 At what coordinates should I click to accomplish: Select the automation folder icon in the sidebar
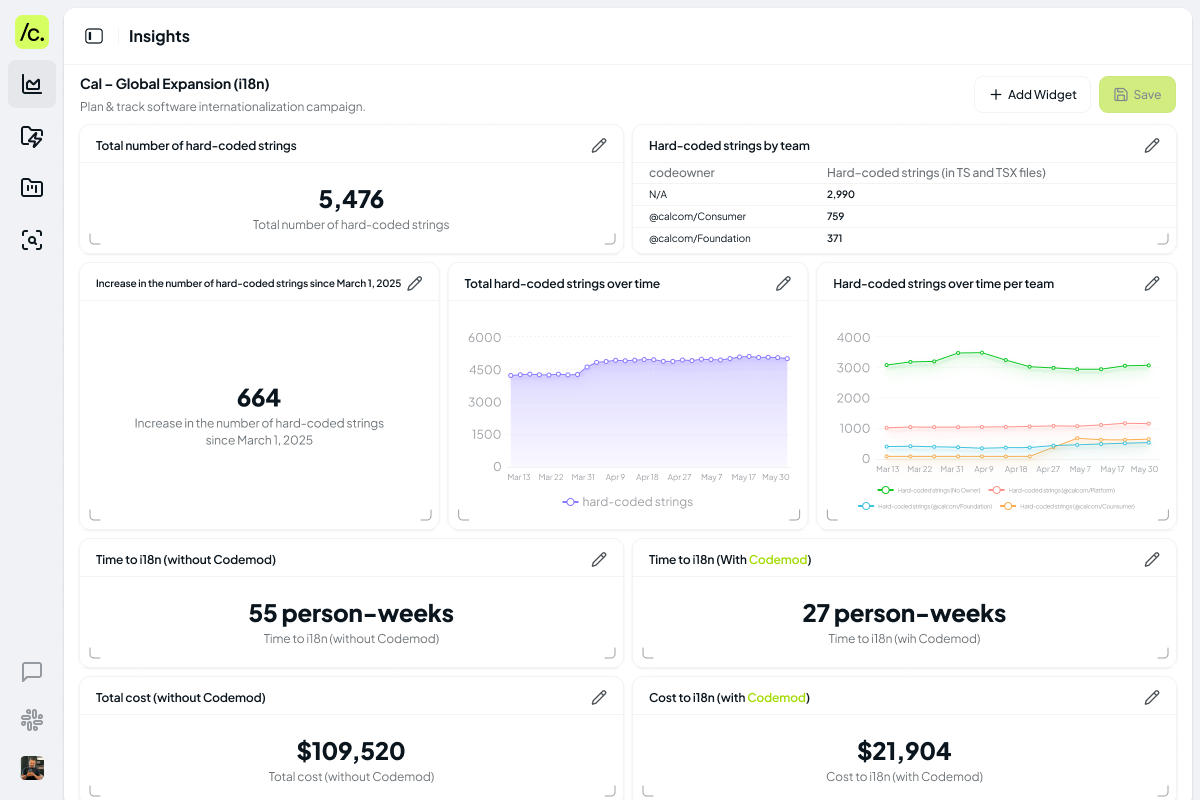pos(31,136)
